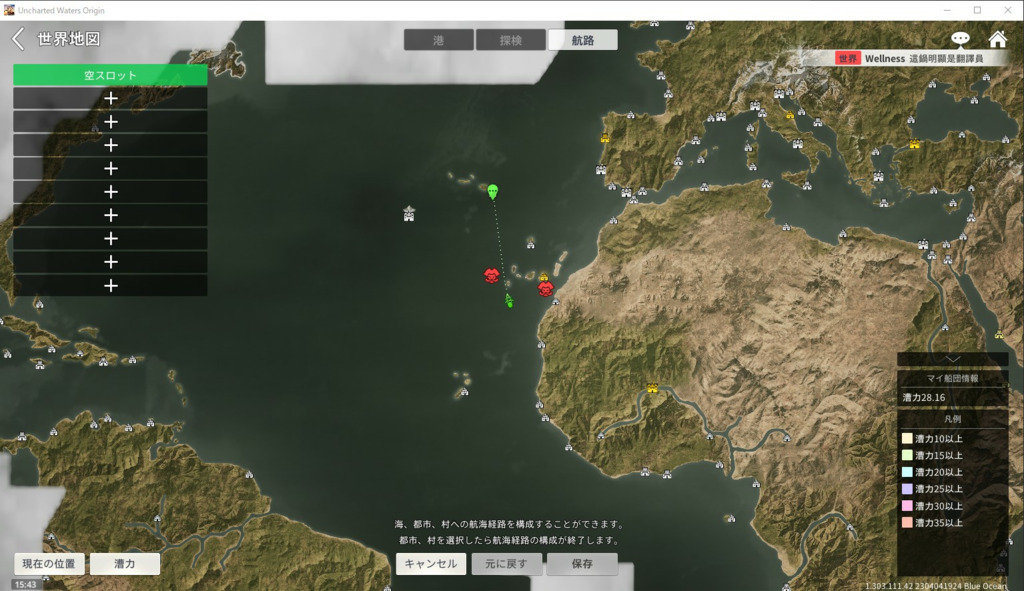
Task: Click the 漕力15以上 legend label
Action: tap(939, 455)
